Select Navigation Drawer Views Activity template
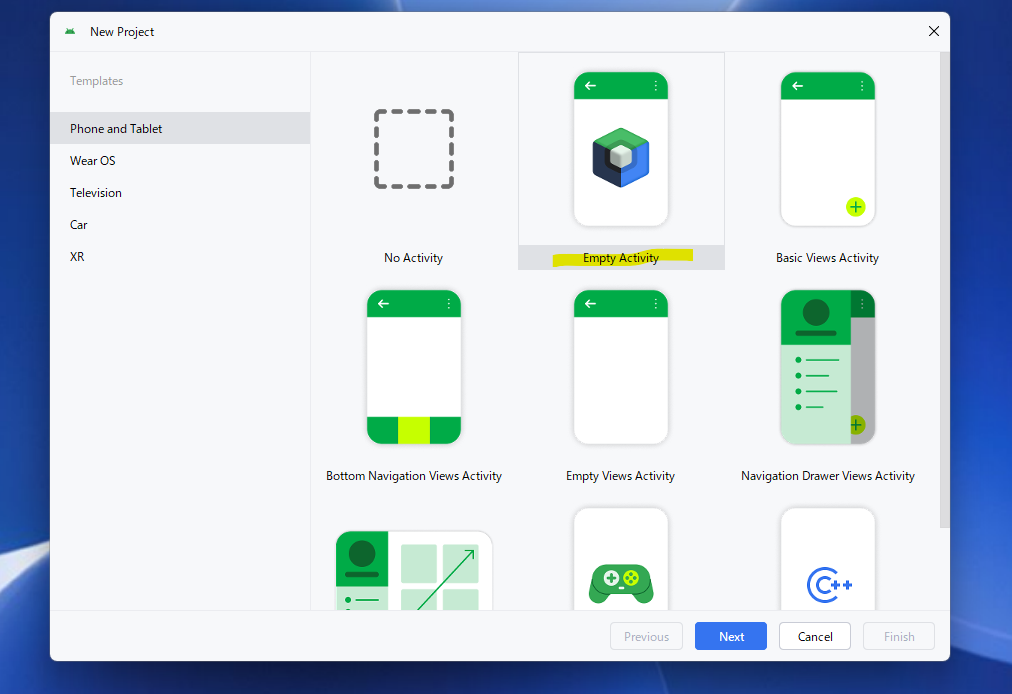Image resolution: width=1012 pixels, height=694 pixels. tap(827, 367)
